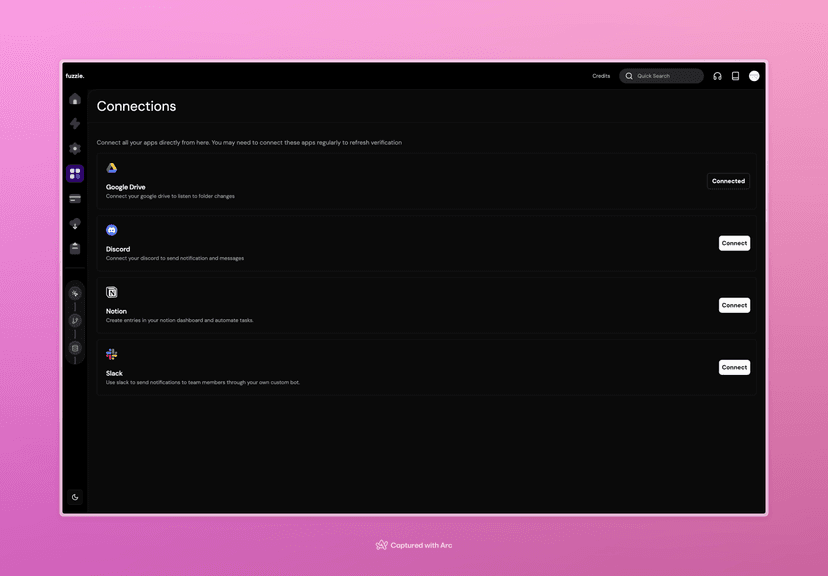This screenshot has height=576, width=828.
Task: Click the cursor-click circle icon in the sidebar
Action: (75, 293)
